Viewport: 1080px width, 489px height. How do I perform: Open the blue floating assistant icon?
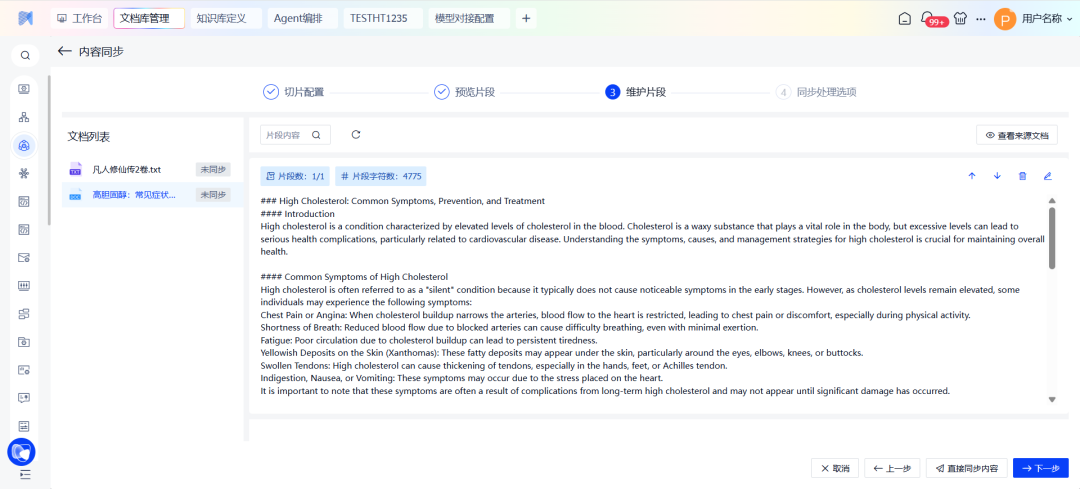pyautogui.click(x=21, y=452)
